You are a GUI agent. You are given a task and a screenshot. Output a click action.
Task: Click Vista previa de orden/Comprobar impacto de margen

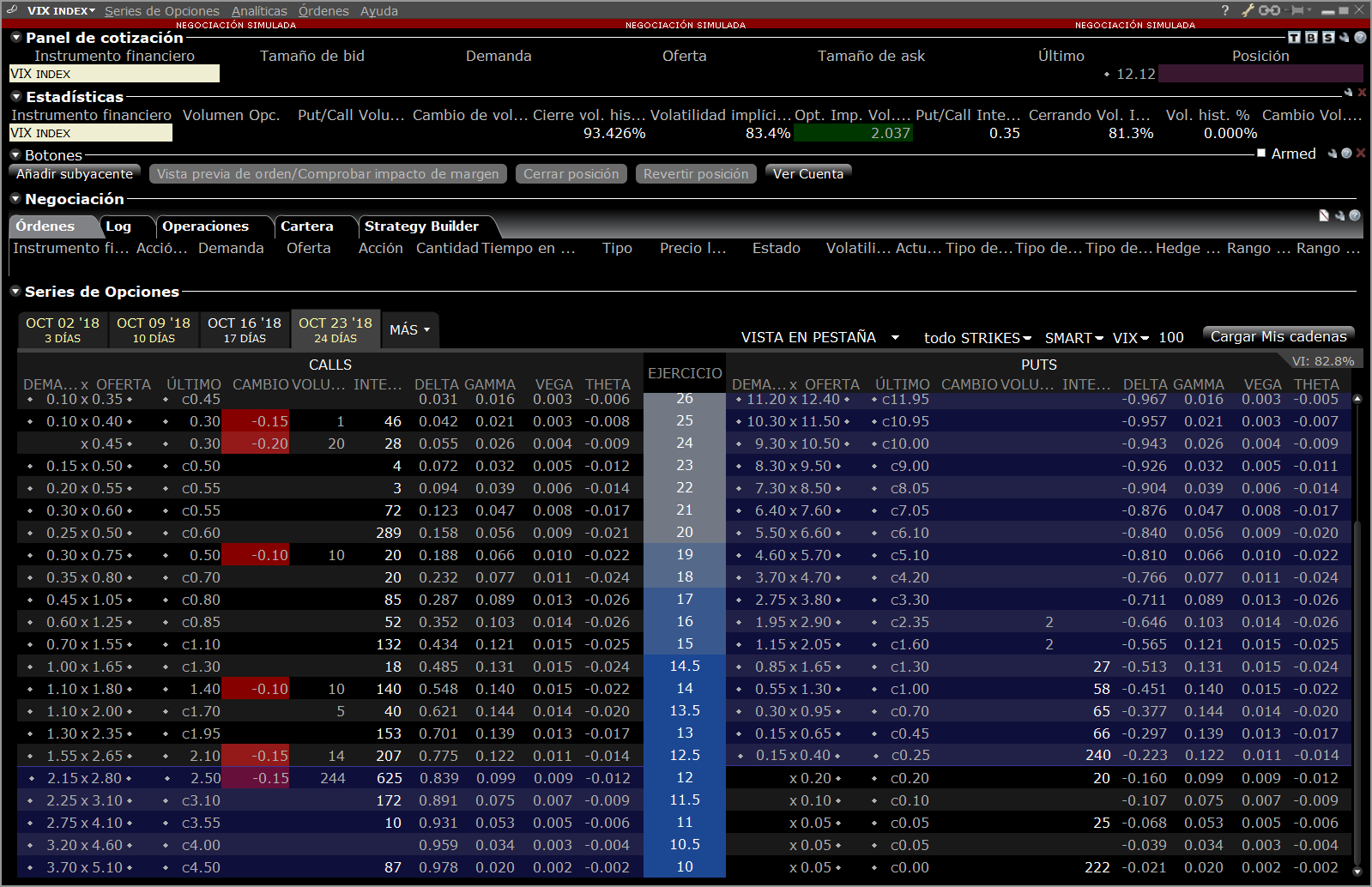tap(328, 174)
